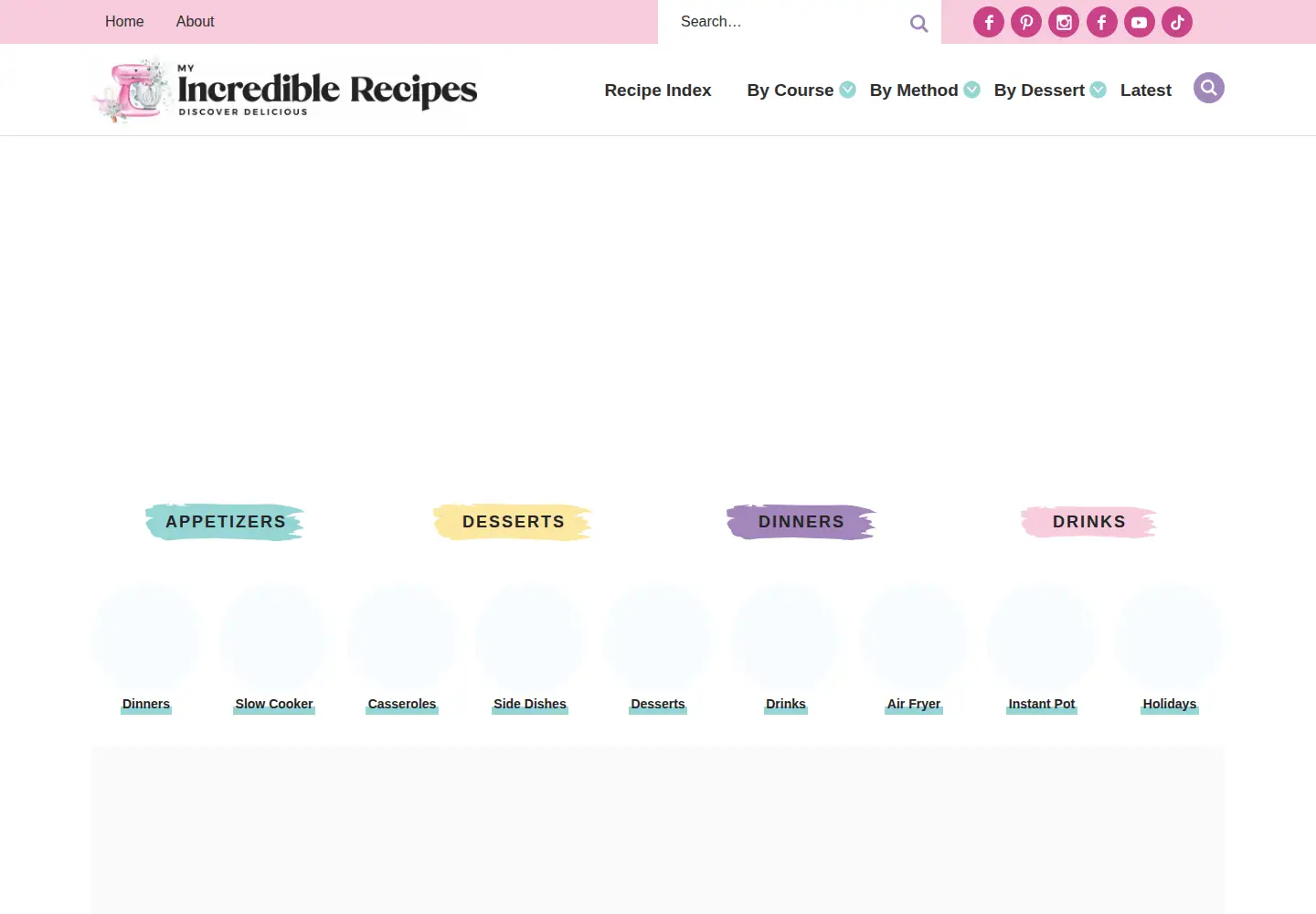The image size is (1316, 914).
Task: Go to Home in the top bar
Action: (124, 22)
